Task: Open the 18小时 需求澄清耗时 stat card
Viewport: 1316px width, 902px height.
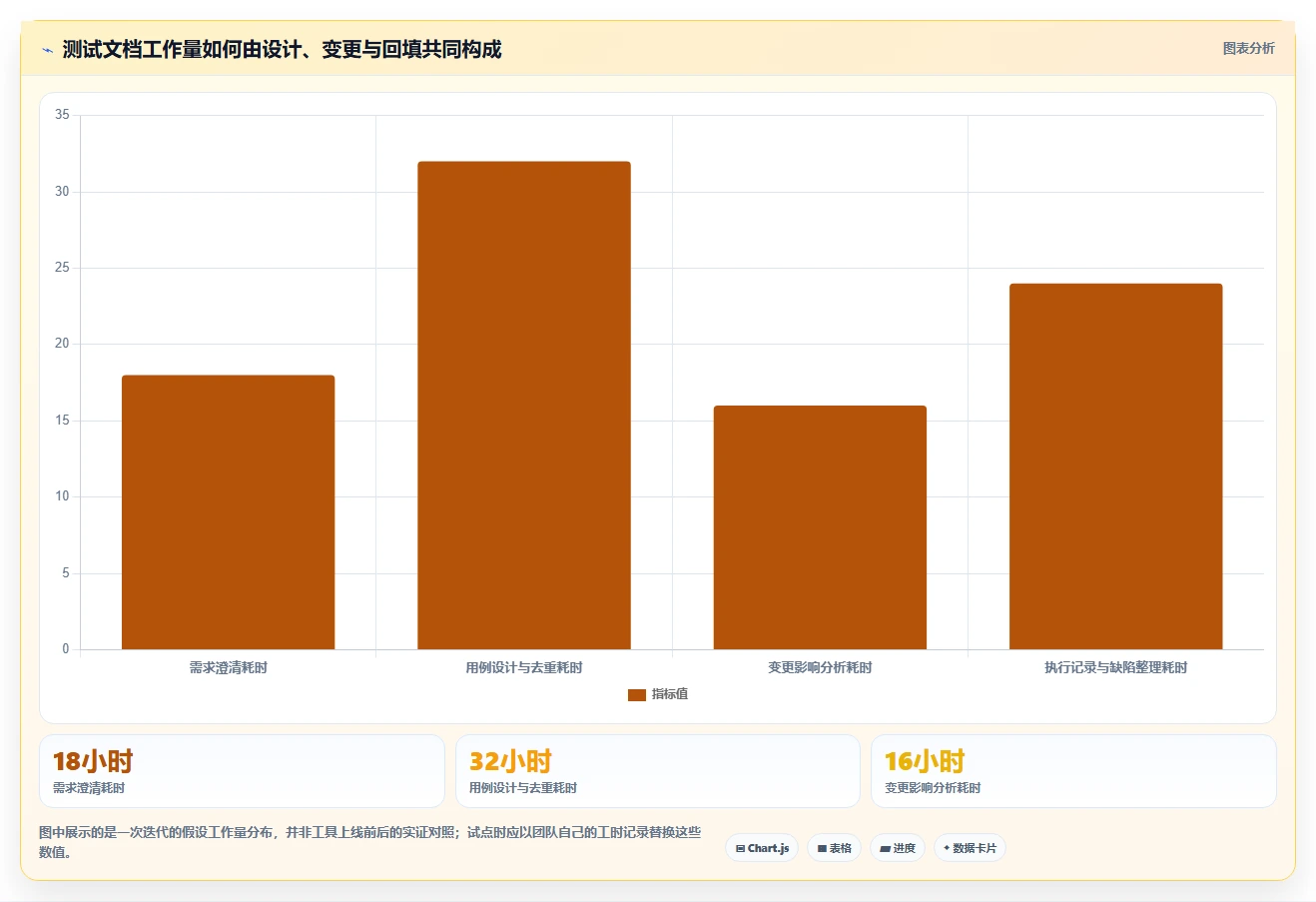Action: (x=242, y=771)
